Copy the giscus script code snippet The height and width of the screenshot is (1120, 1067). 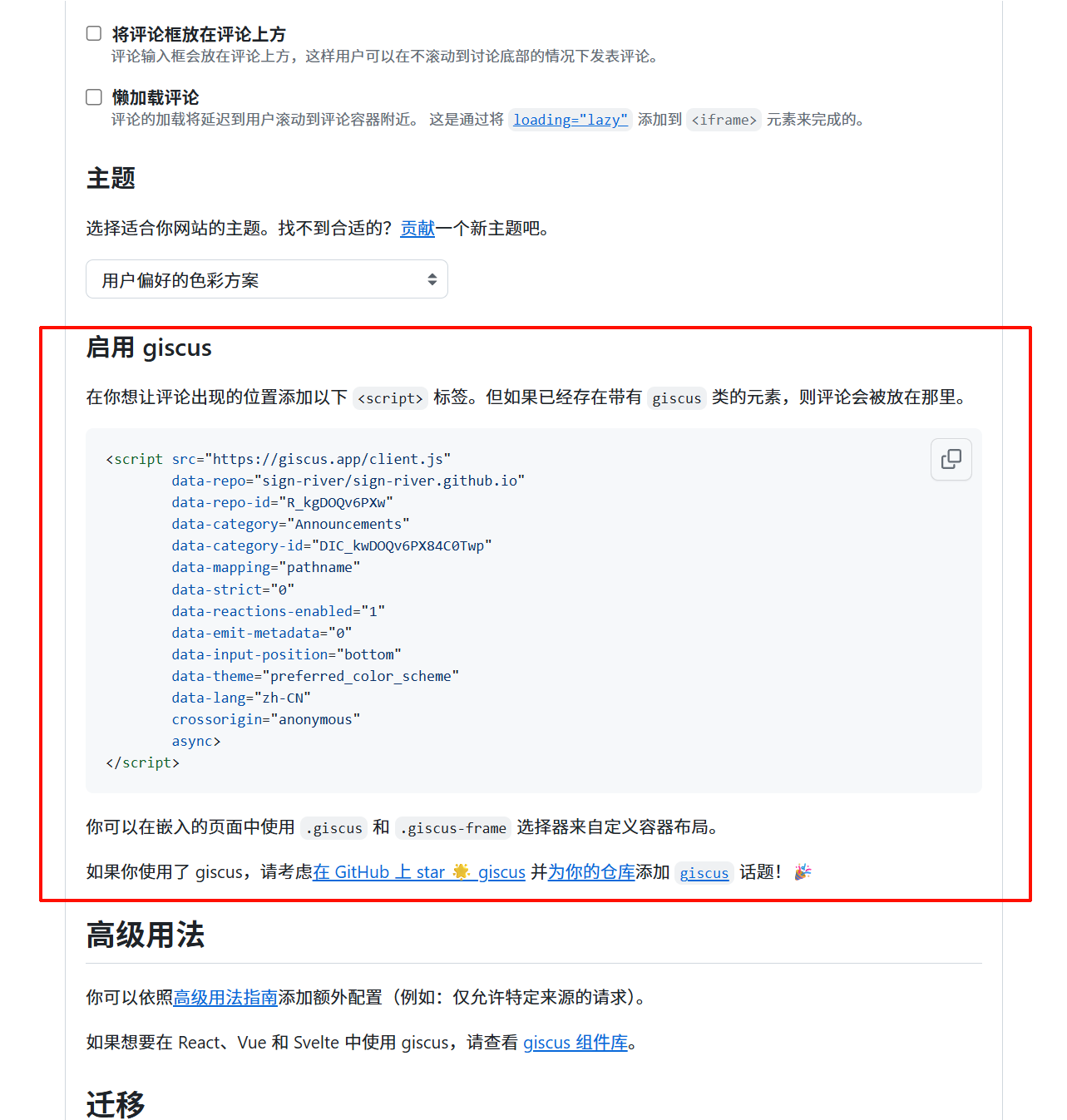pos(951,459)
